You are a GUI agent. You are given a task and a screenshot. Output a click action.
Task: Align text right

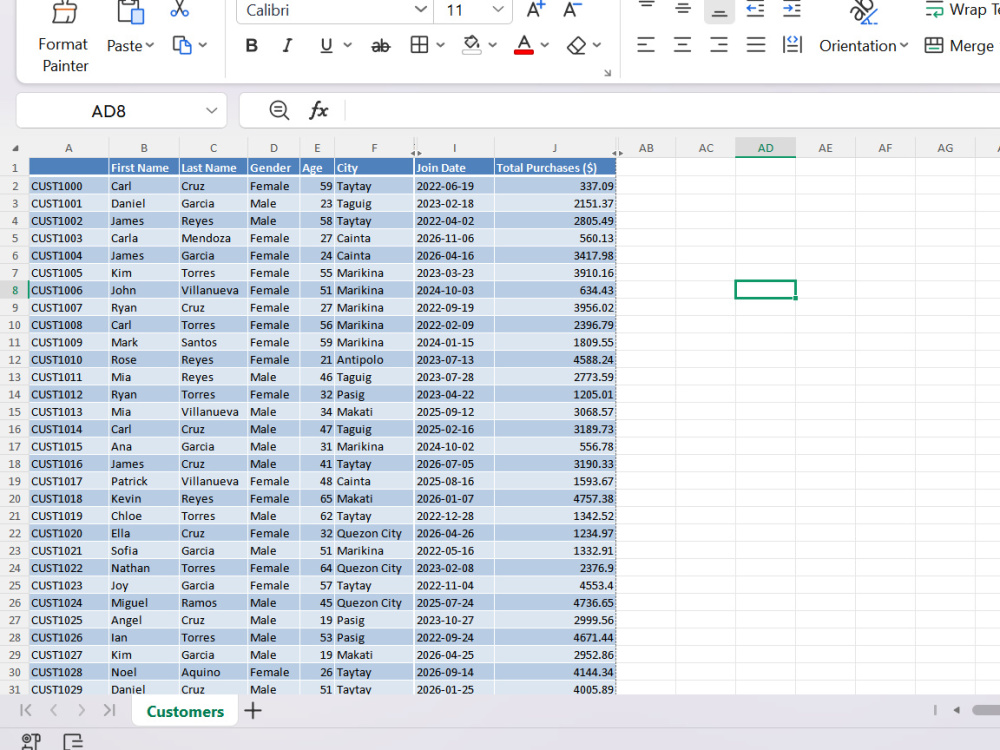coord(719,45)
